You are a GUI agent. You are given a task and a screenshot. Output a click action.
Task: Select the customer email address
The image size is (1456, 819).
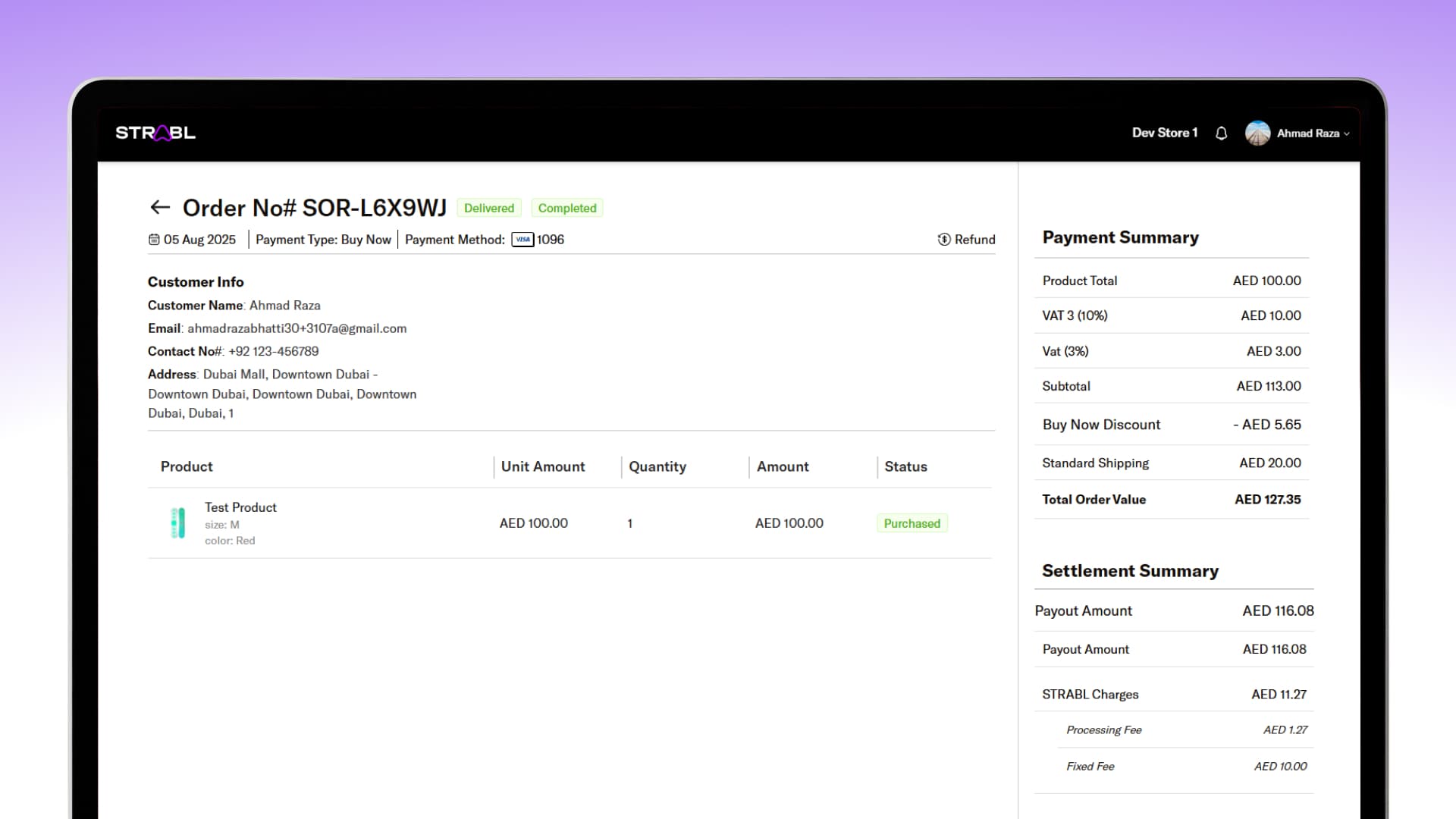point(297,328)
